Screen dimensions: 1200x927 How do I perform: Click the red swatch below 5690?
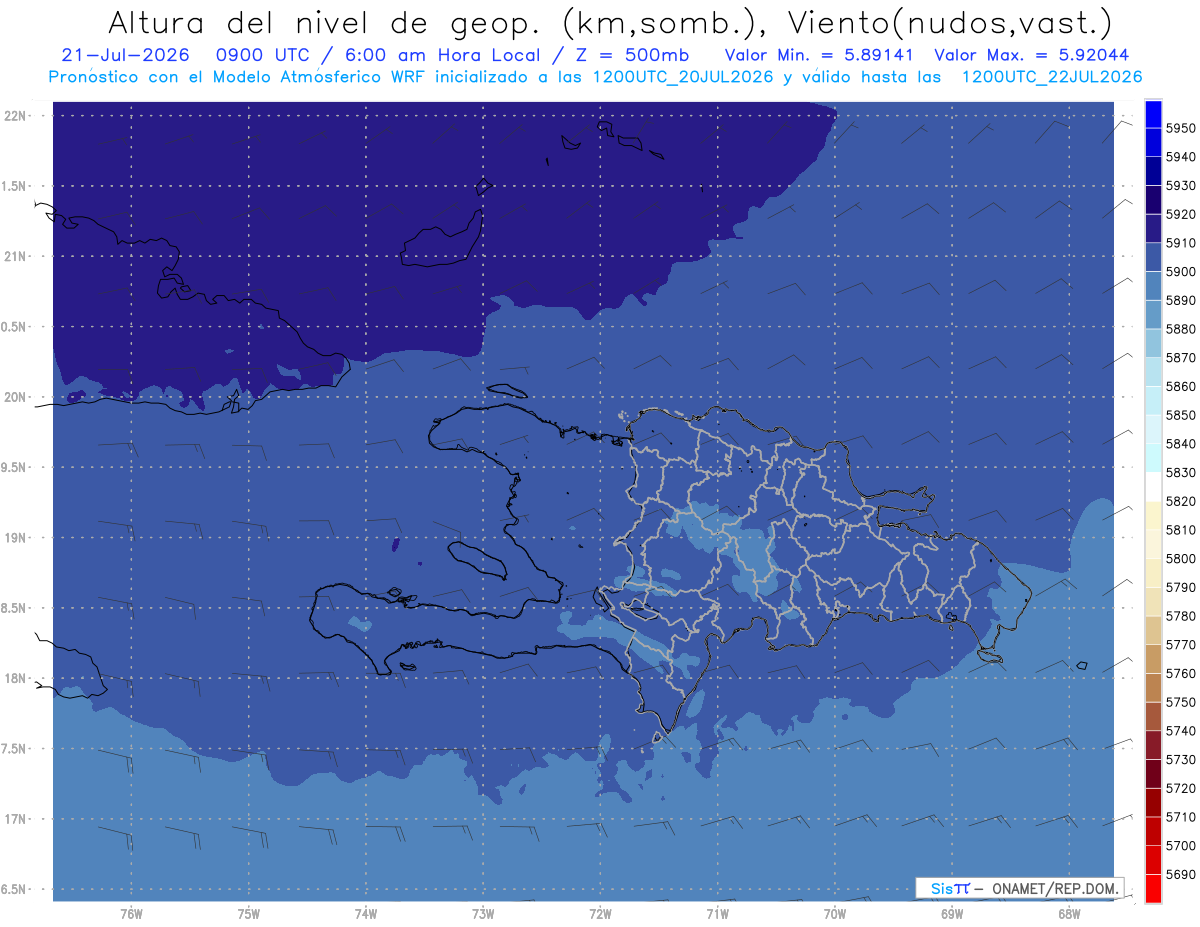pyautogui.click(x=1152, y=888)
